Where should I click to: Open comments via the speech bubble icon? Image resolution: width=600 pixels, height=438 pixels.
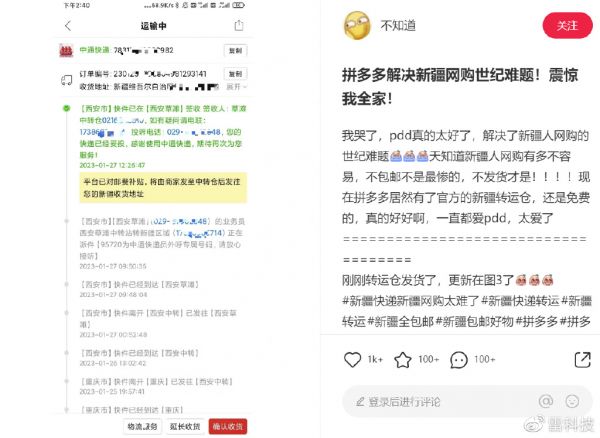tap(459, 360)
